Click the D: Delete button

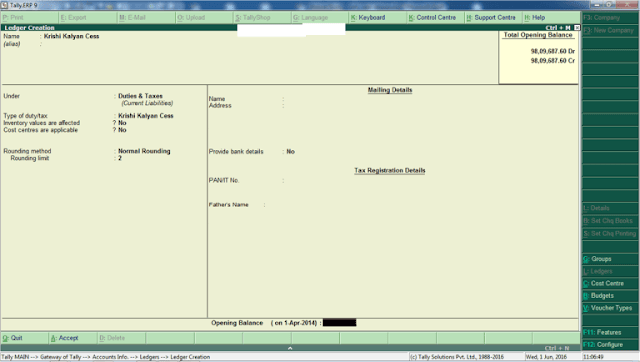[x=122, y=338]
